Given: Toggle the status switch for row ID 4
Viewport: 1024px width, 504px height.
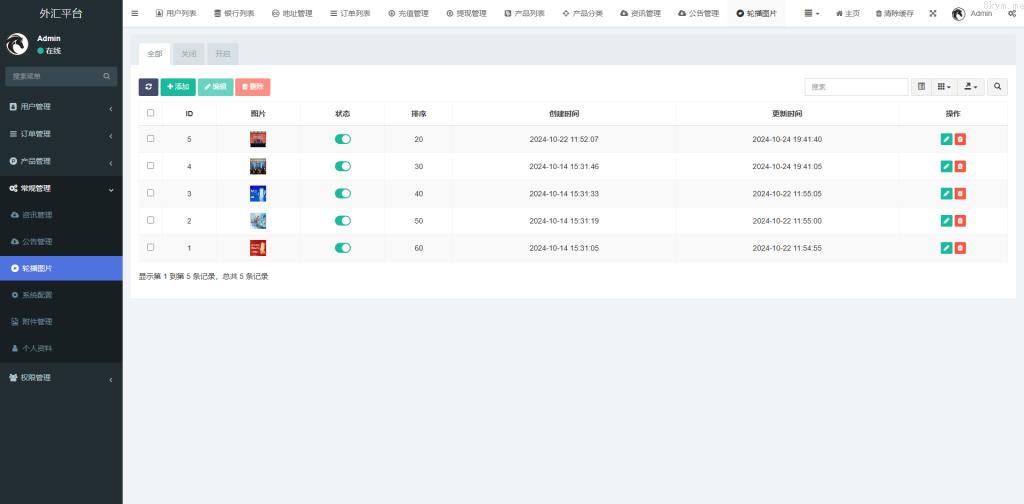Looking at the screenshot, I should tap(343, 166).
